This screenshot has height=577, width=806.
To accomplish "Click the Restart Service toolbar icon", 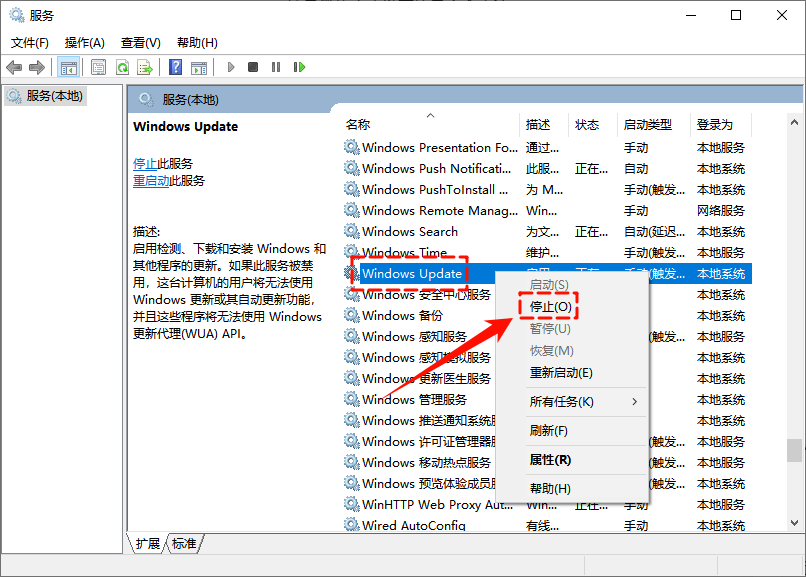I will [x=301, y=67].
